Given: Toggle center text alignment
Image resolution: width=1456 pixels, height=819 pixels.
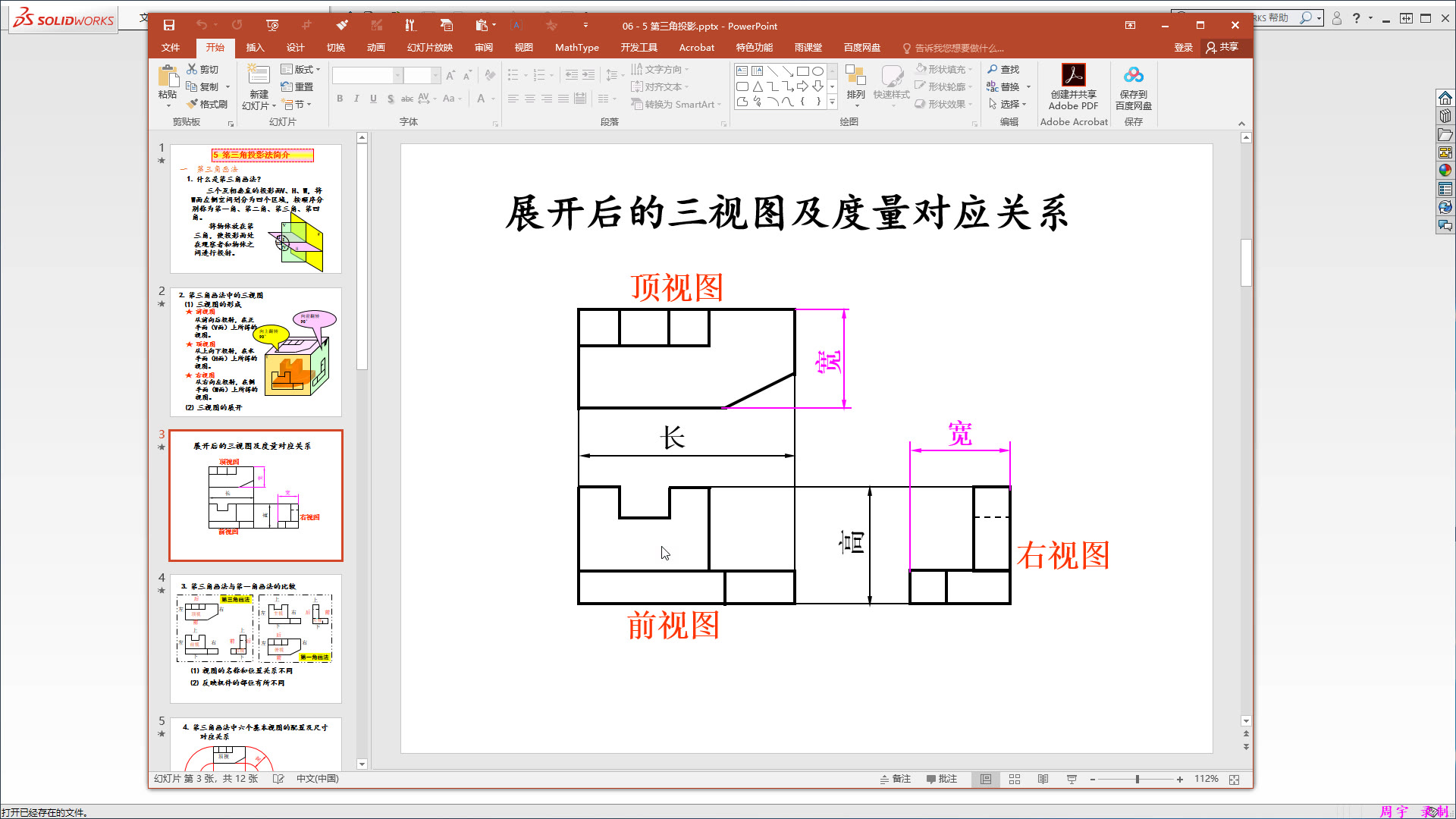Looking at the screenshot, I should [530, 99].
